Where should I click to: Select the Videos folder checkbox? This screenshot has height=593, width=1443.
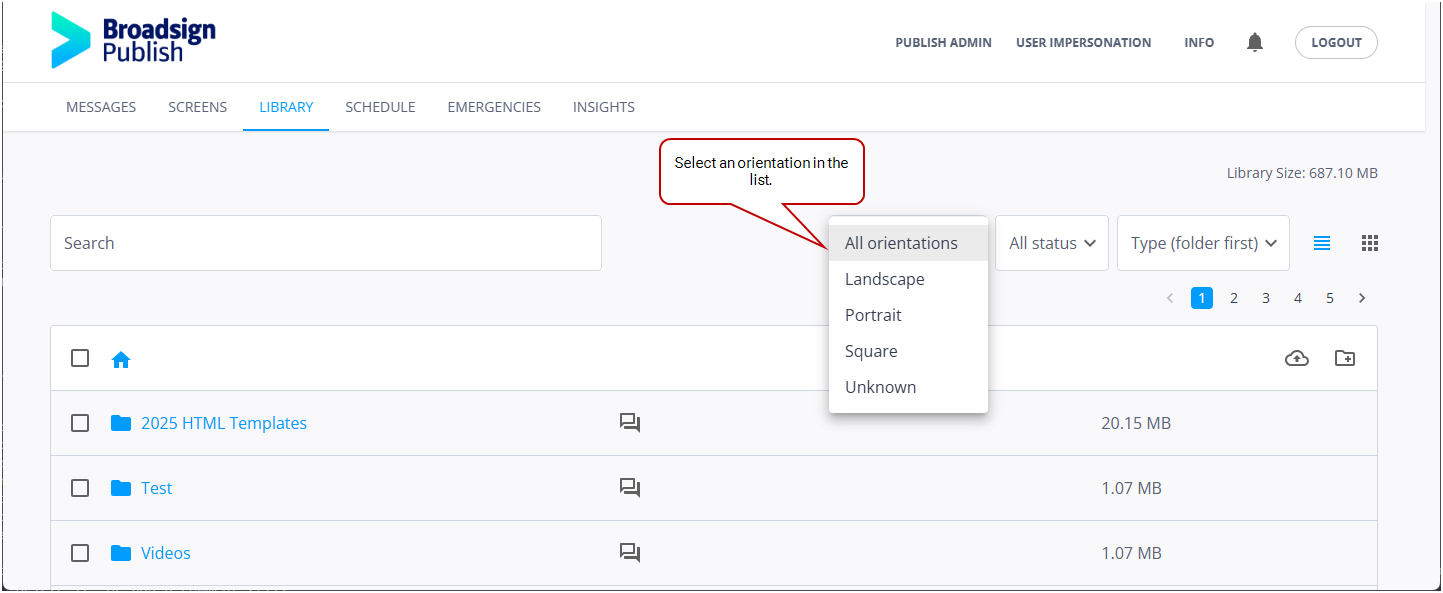coord(80,553)
